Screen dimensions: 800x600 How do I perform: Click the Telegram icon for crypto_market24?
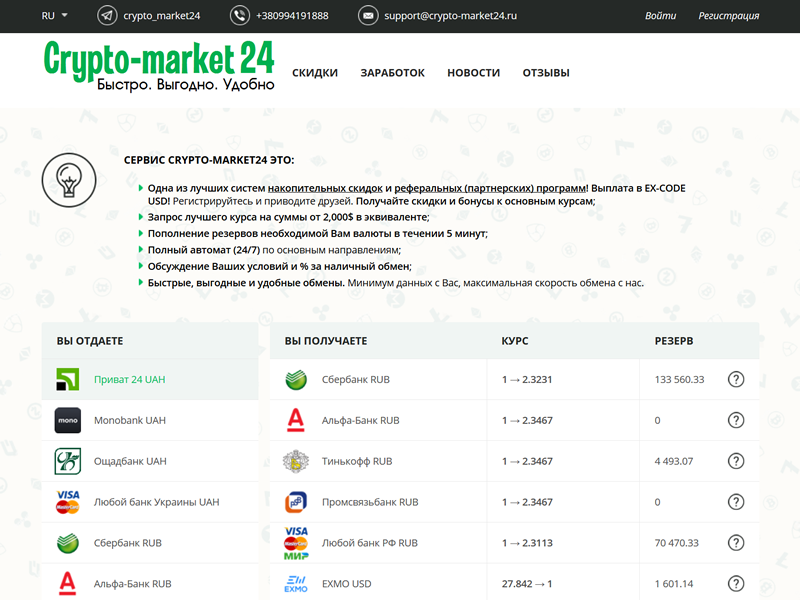107,16
